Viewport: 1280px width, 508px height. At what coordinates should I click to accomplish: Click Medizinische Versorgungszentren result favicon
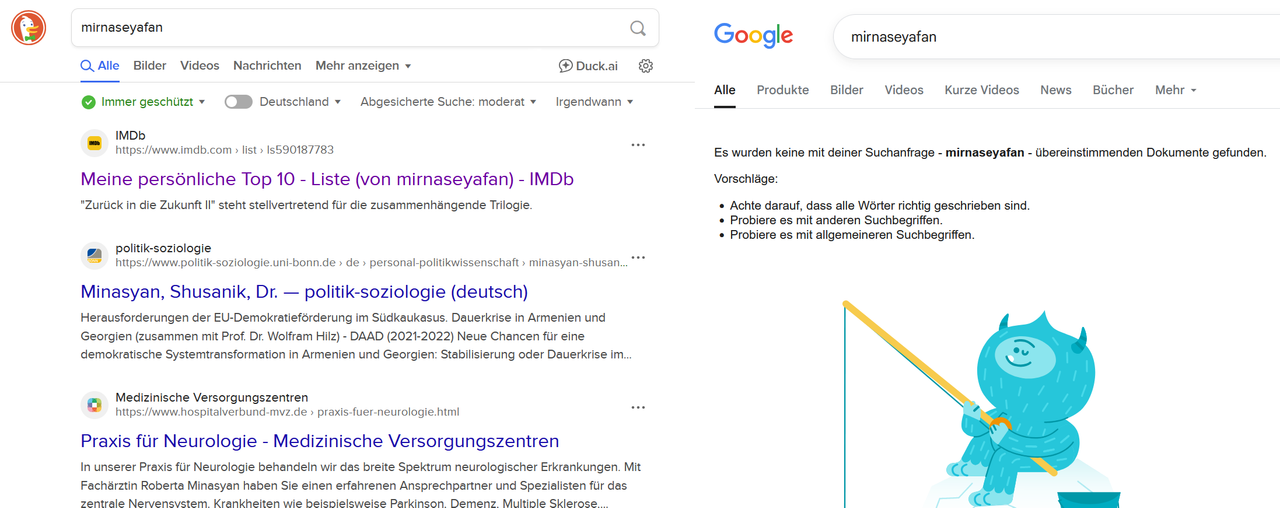pyautogui.click(x=94, y=405)
